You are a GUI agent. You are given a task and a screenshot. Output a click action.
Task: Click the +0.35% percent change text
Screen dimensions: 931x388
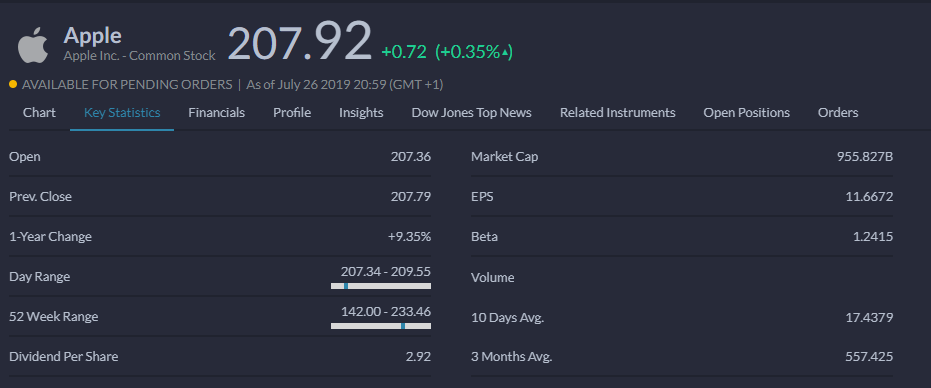coord(469,52)
